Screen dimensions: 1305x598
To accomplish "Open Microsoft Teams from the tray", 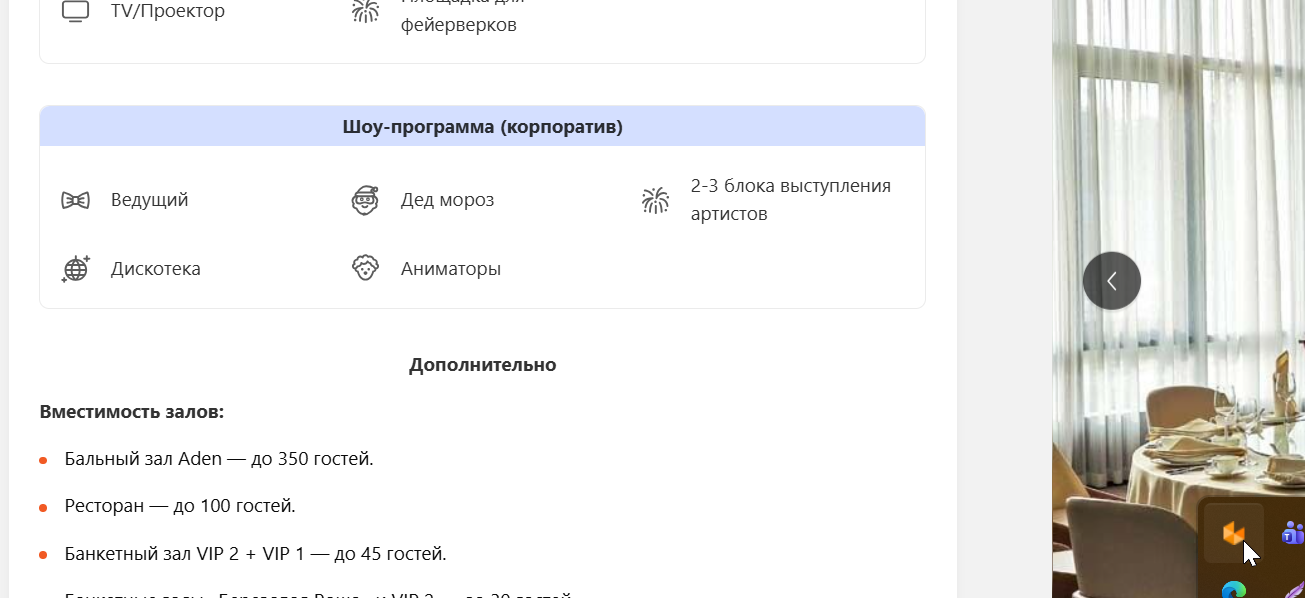I will [x=1292, y=532].
